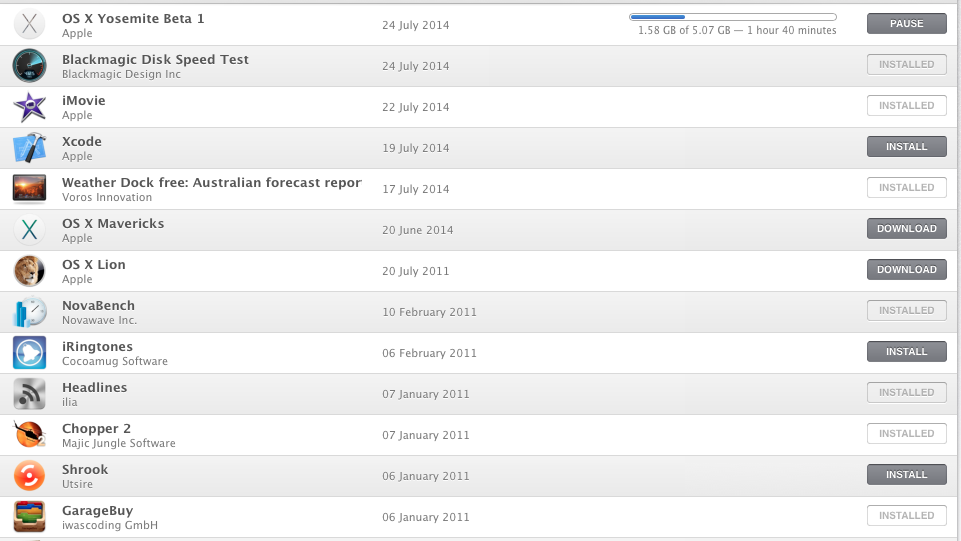
Task: Click developer name Blackmagic Design Inc
Action: [x=121, y=74]
